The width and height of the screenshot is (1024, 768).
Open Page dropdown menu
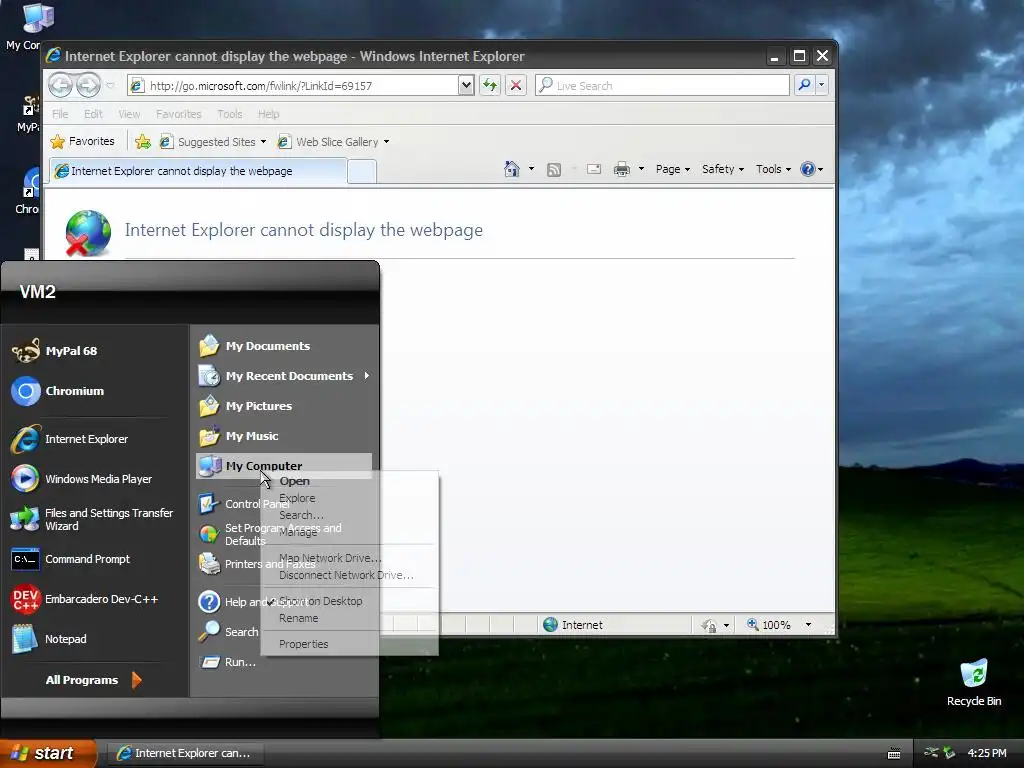(673, 169)
